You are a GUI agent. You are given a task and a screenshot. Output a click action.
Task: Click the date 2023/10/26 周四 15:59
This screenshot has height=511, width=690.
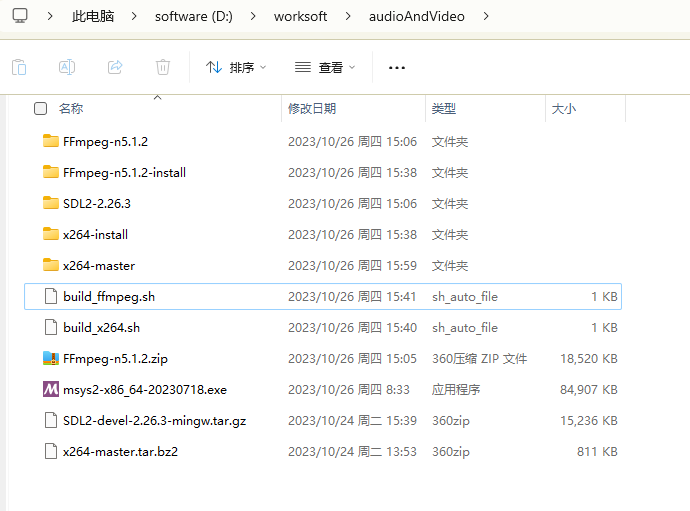pos(352,266)
